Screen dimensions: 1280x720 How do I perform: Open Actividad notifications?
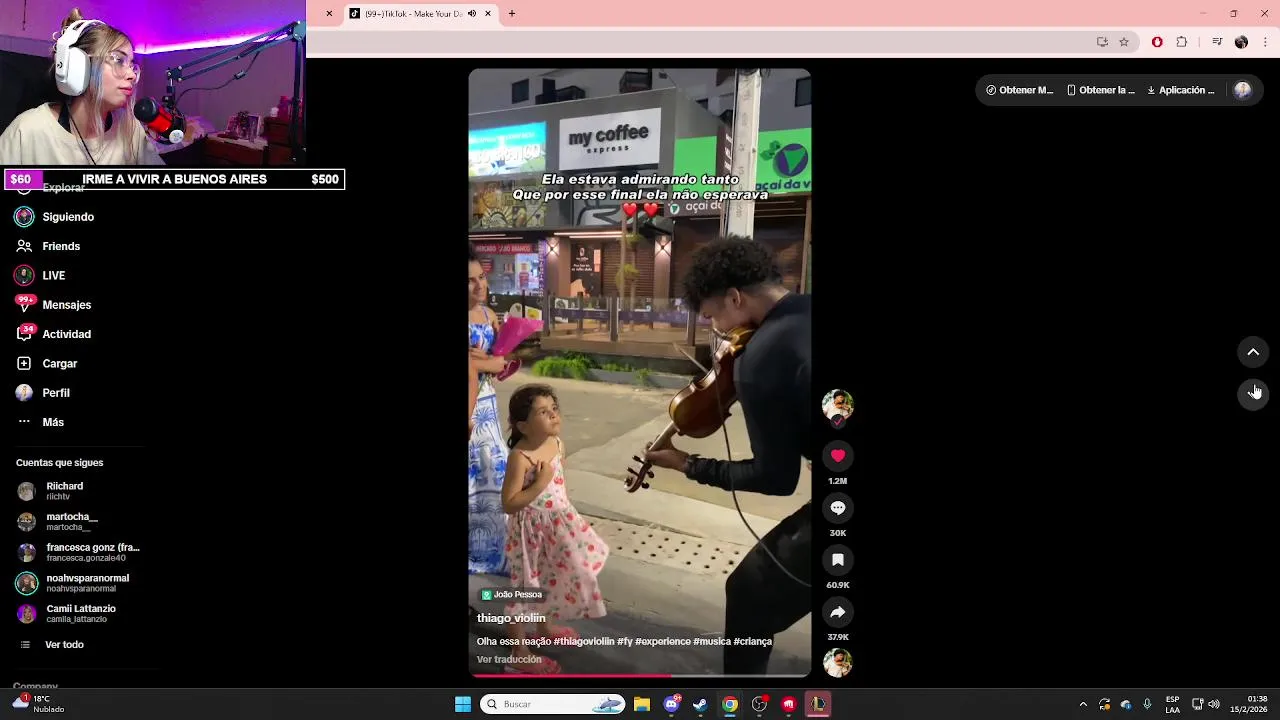coord(53,334)
